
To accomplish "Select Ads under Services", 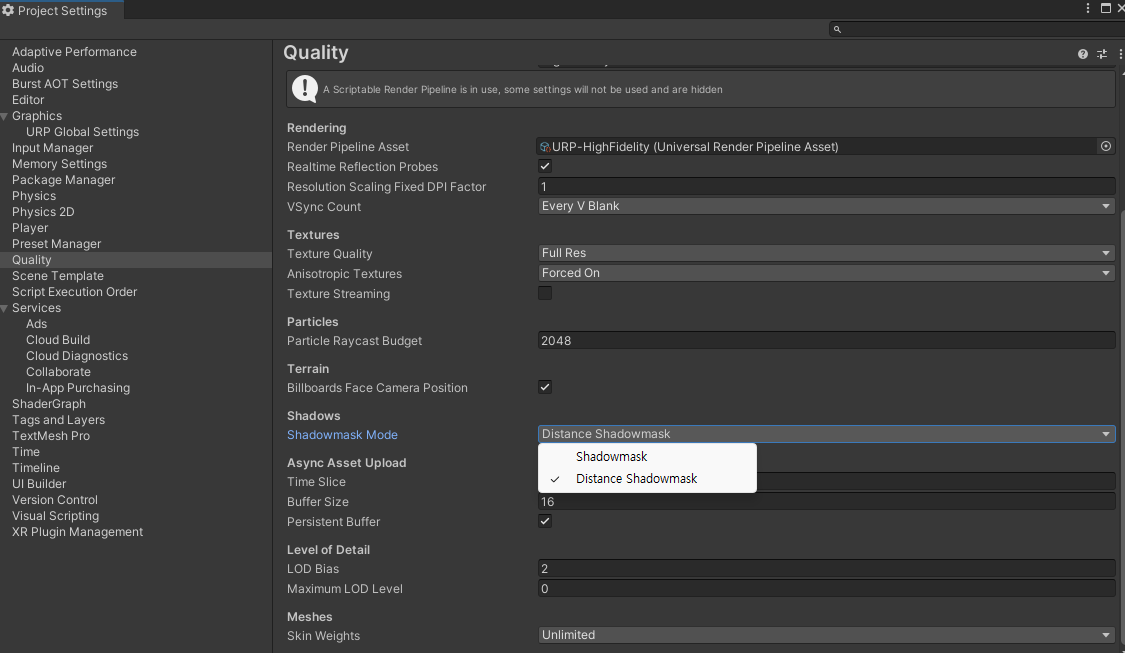I will [37, 324].
